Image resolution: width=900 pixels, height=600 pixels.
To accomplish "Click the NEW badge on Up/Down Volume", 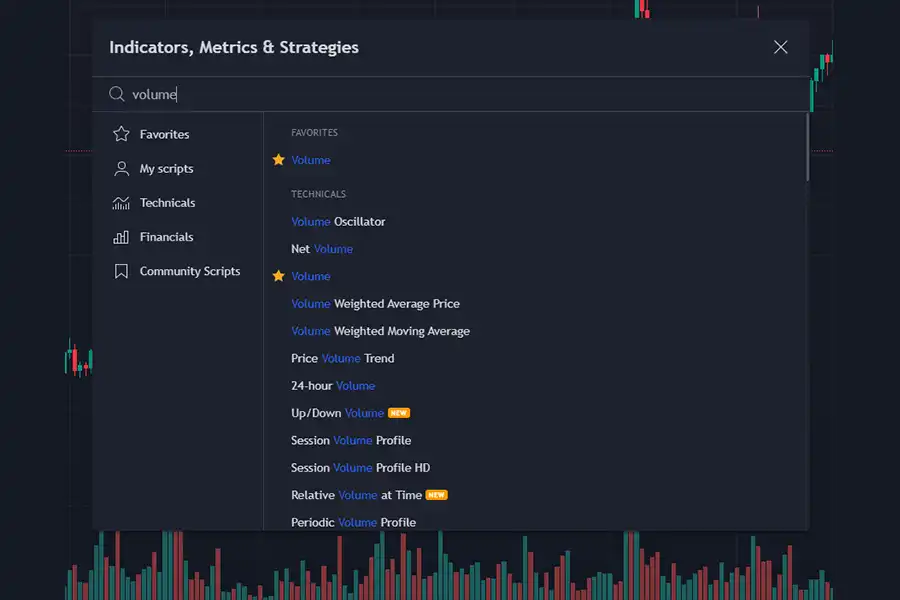I will point(399,413).
